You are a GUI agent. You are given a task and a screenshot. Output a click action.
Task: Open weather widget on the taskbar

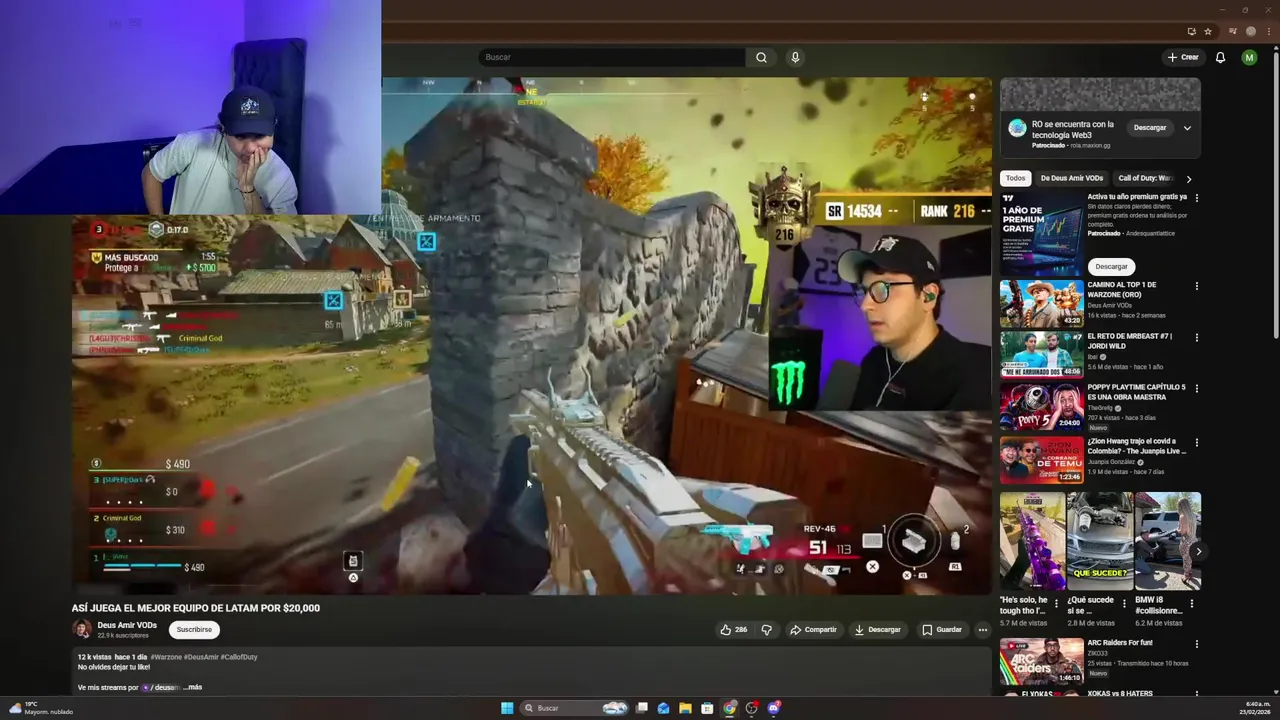[40, 708]
